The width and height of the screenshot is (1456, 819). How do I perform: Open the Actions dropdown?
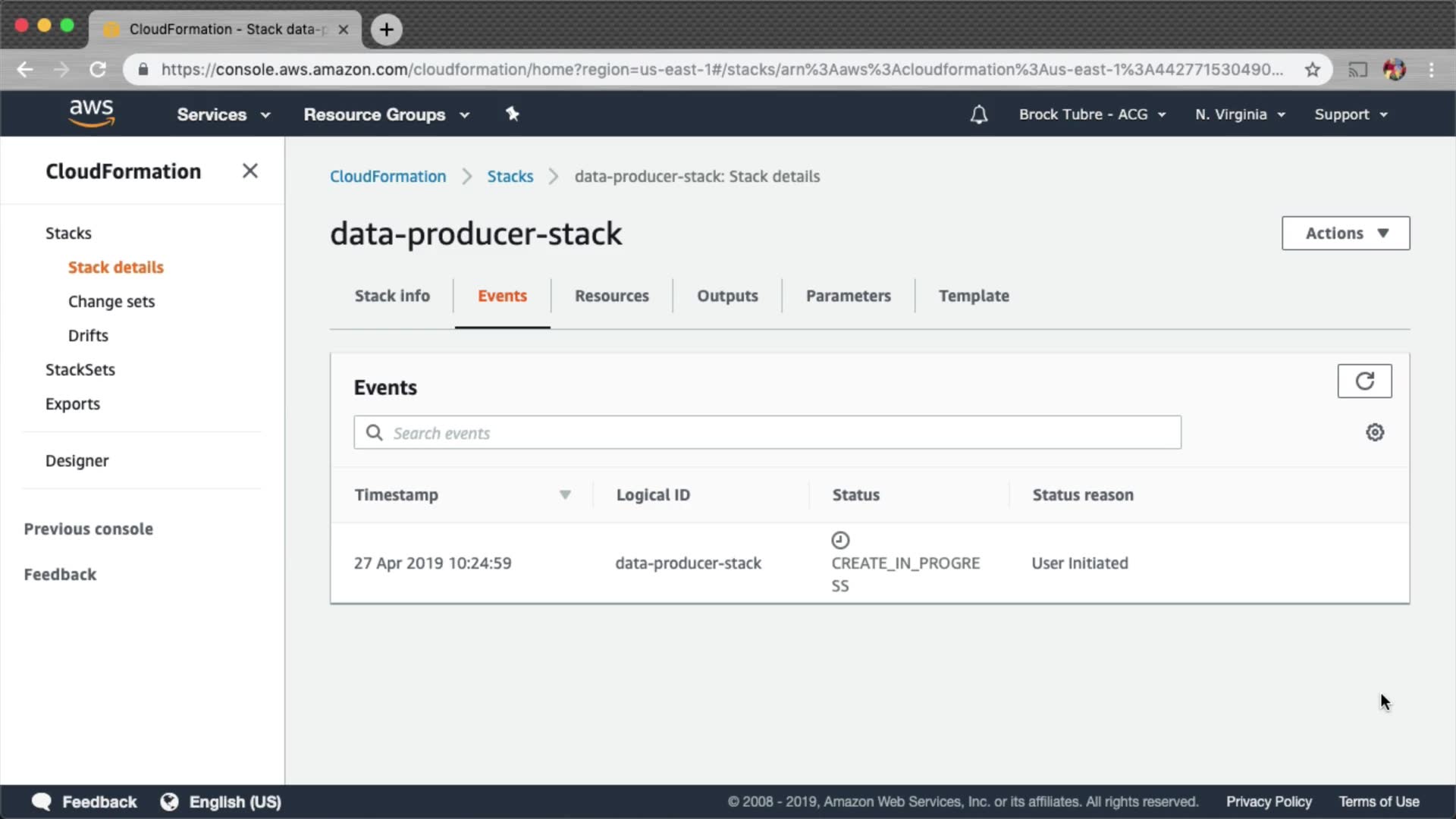point(1345,233)
